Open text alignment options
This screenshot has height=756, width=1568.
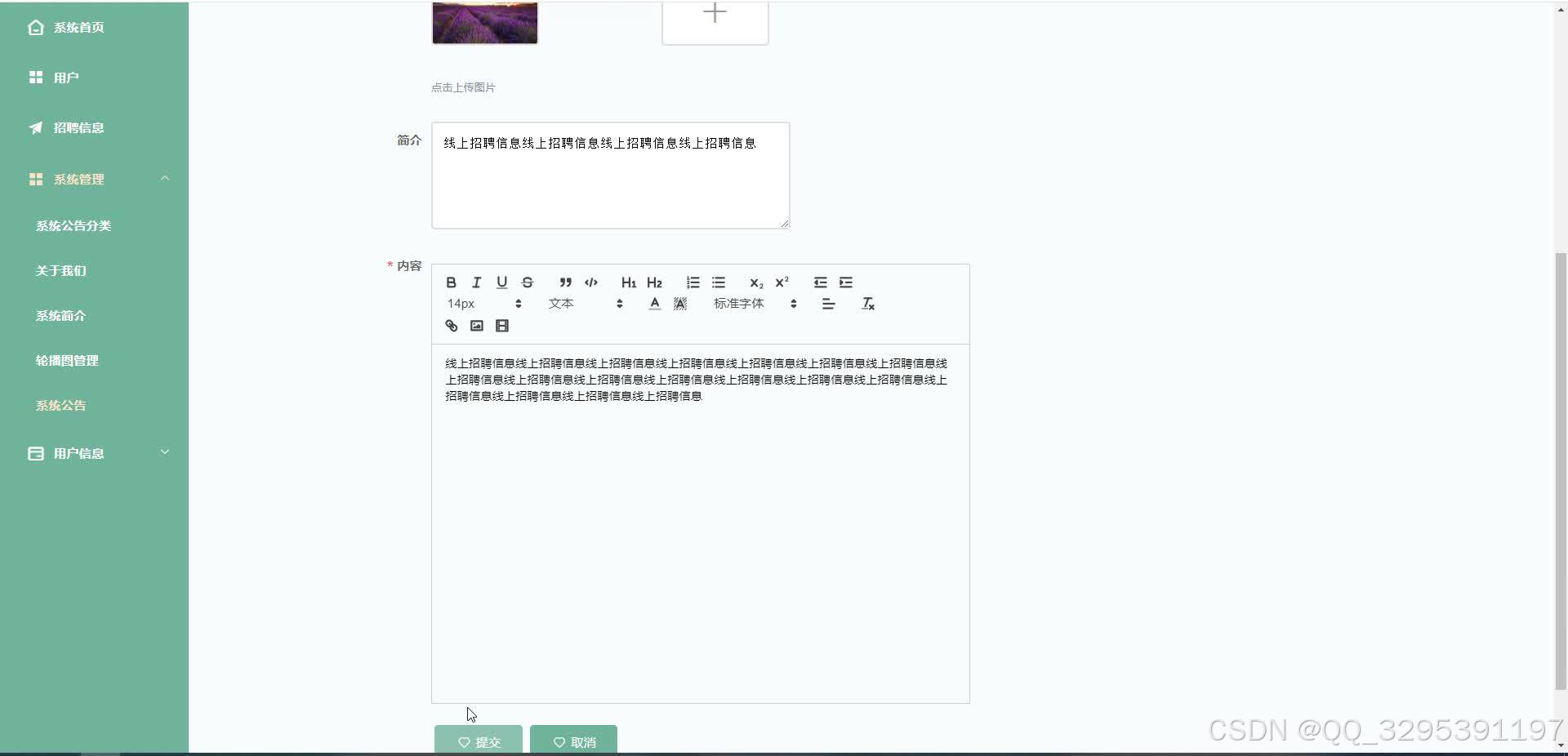click(828, 304)
